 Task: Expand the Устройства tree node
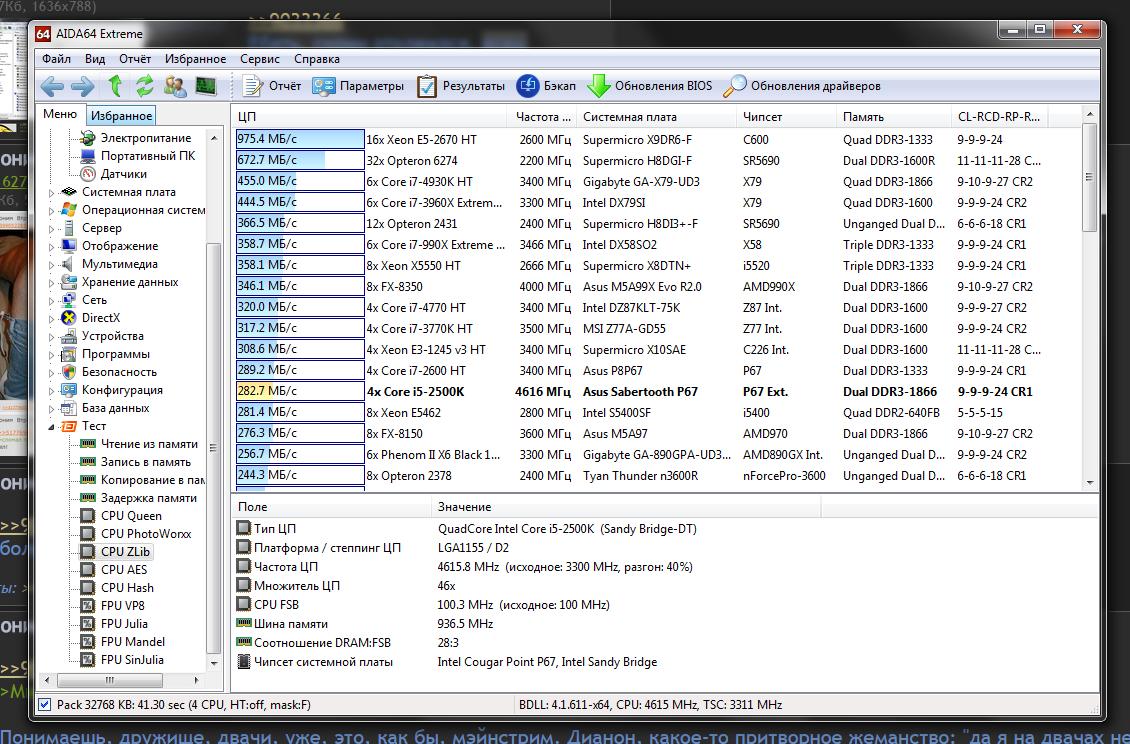51,337
